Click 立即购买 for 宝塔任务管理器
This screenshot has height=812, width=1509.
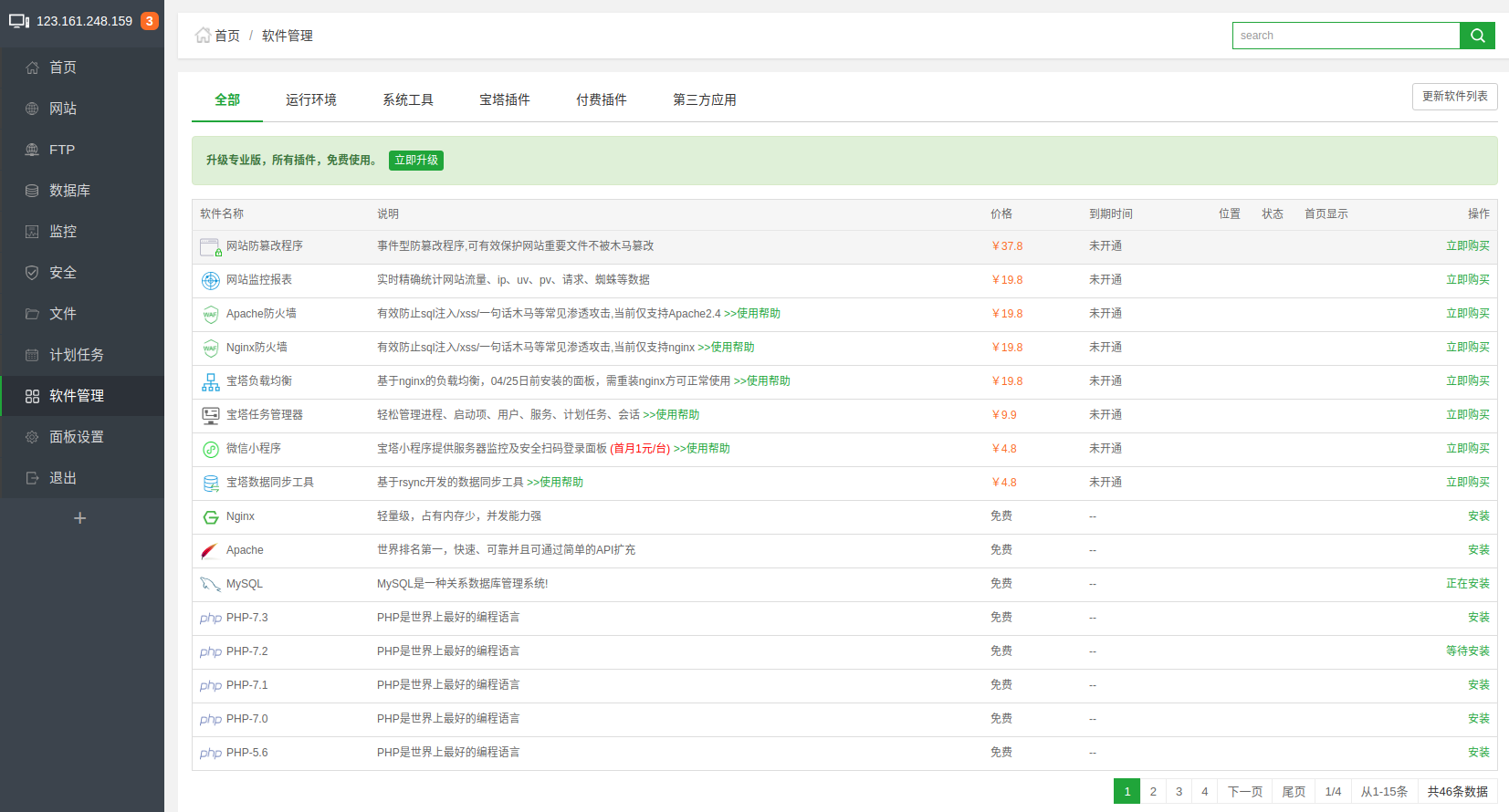1468,415
